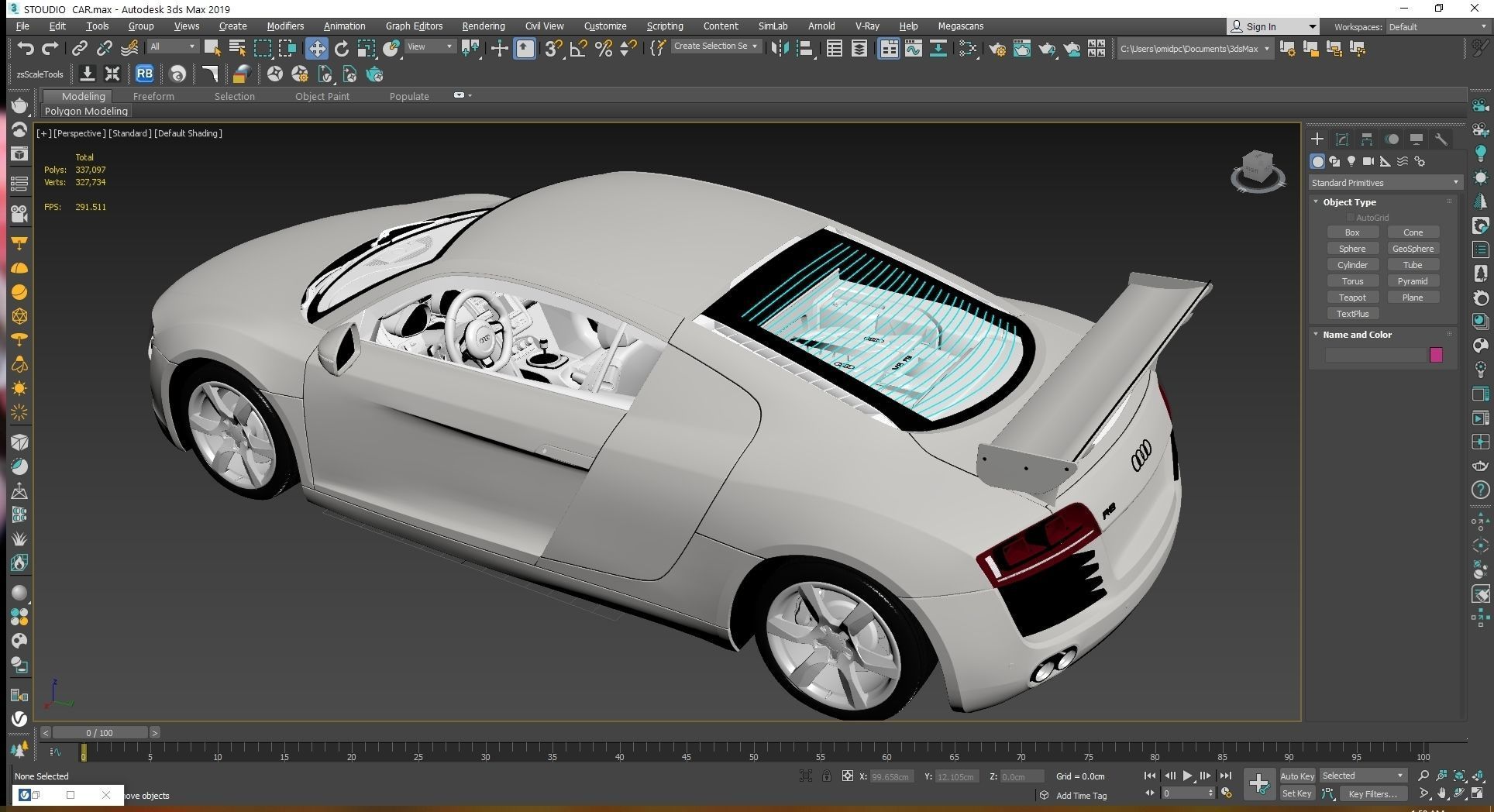Viewport: 1494px width, 812px height.
Task: Open the V-Ray menu
Action: click(867, 26)
